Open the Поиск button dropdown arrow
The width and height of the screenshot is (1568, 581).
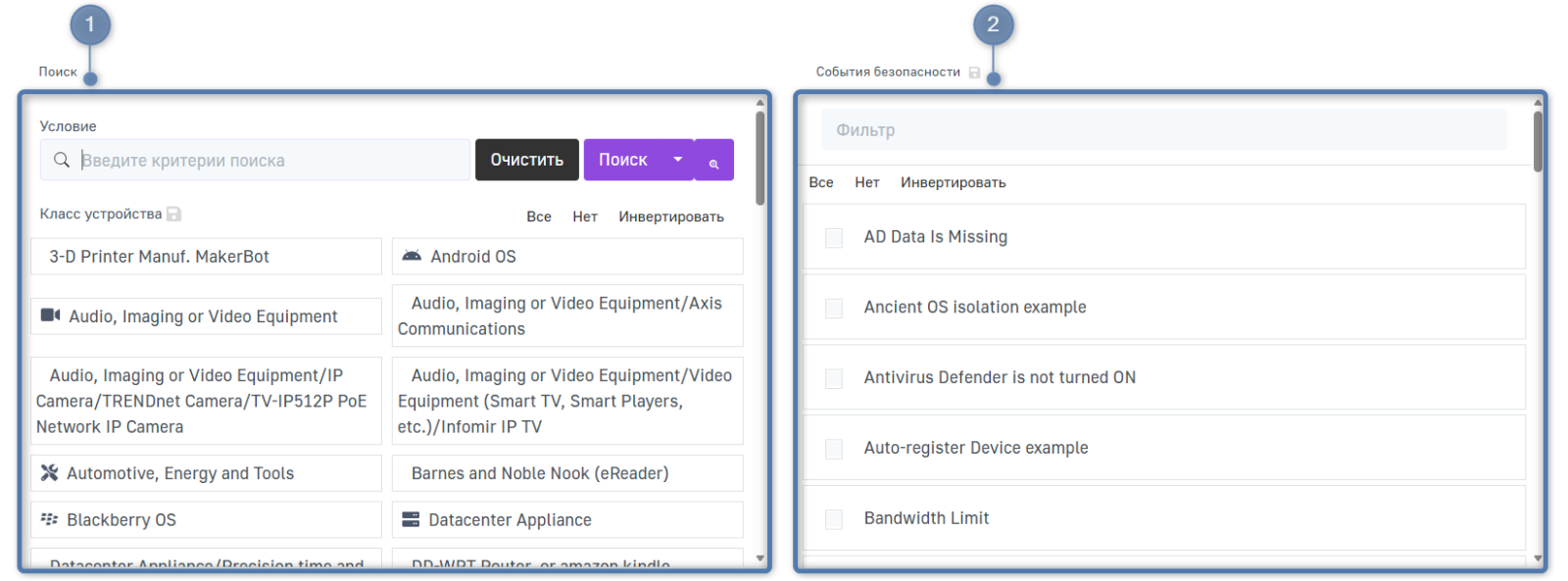pyautogui.click(x=677, y=160)
